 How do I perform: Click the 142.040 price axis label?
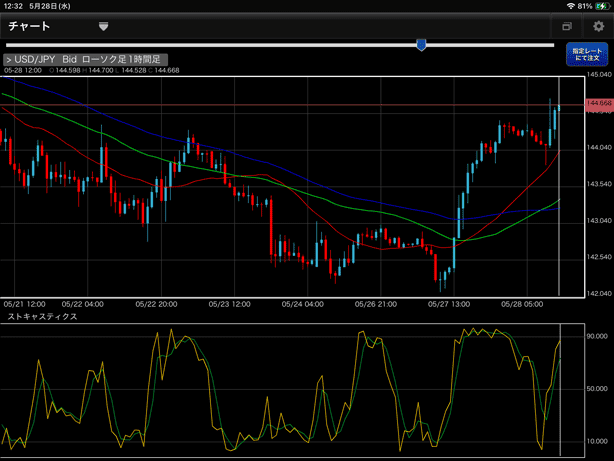599,293
